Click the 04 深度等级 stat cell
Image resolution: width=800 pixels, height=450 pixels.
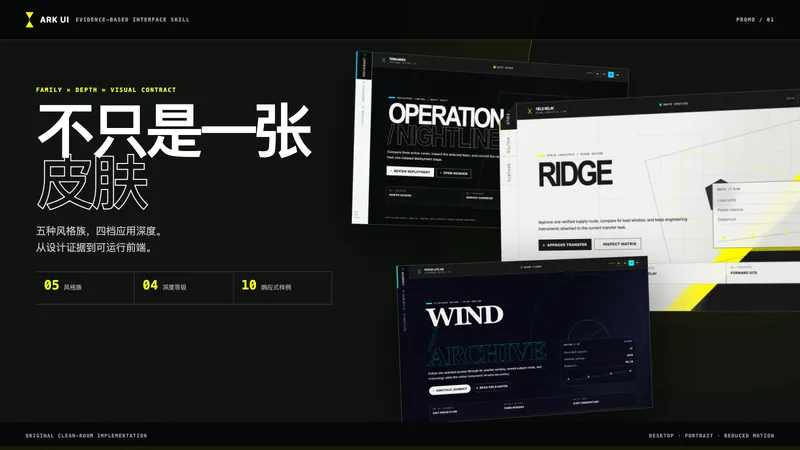click(x=184, y=288)
